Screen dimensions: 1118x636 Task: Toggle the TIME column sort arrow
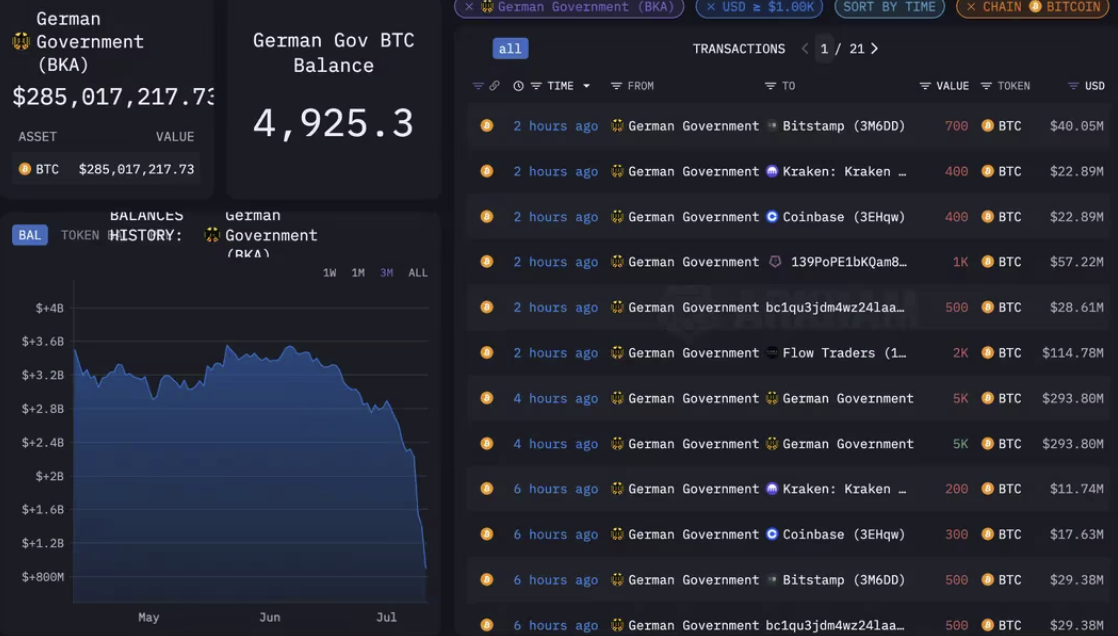coord(586,86)
